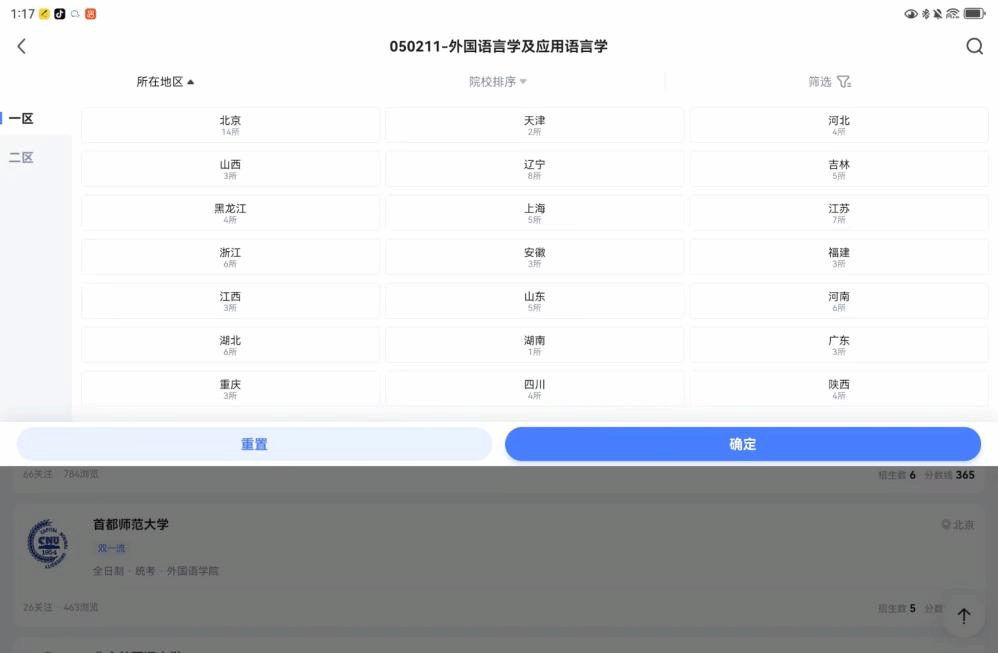998x653 pixels.
Task: Expand the 院校排序 dropdown
Action: pyautogui.click(x=497, y=82)
